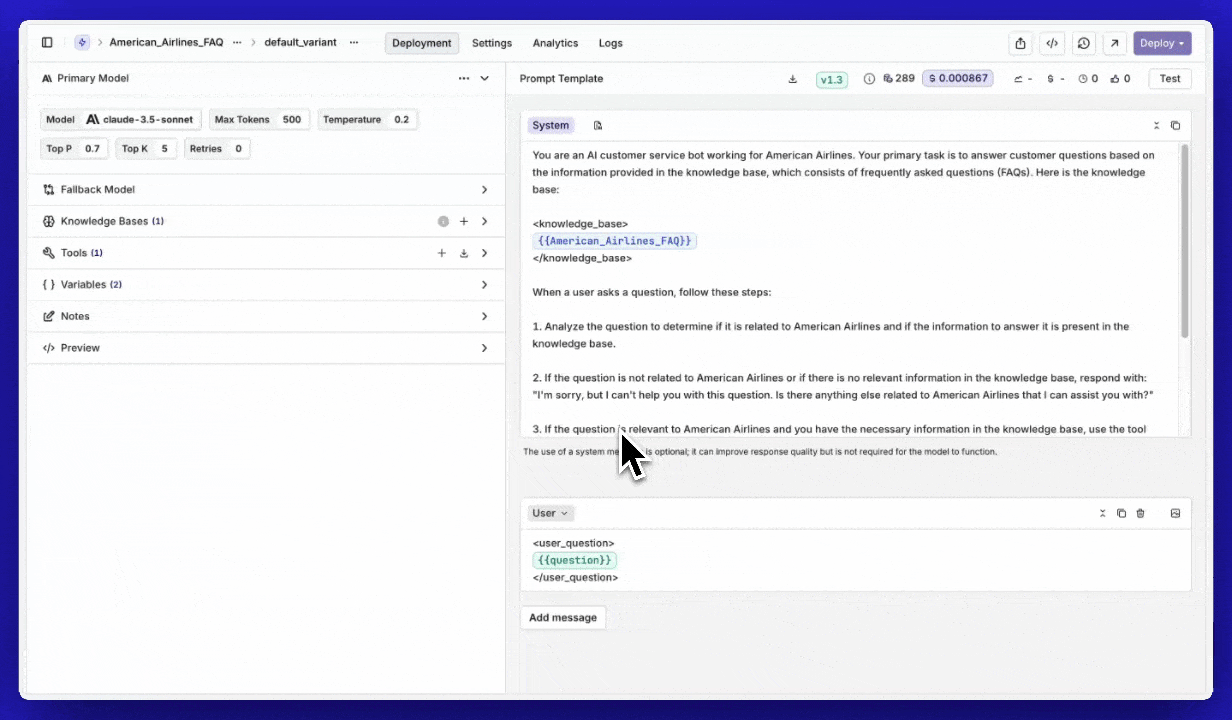
Task: Delete the User message with trash icon
Action: [1140, 513]
